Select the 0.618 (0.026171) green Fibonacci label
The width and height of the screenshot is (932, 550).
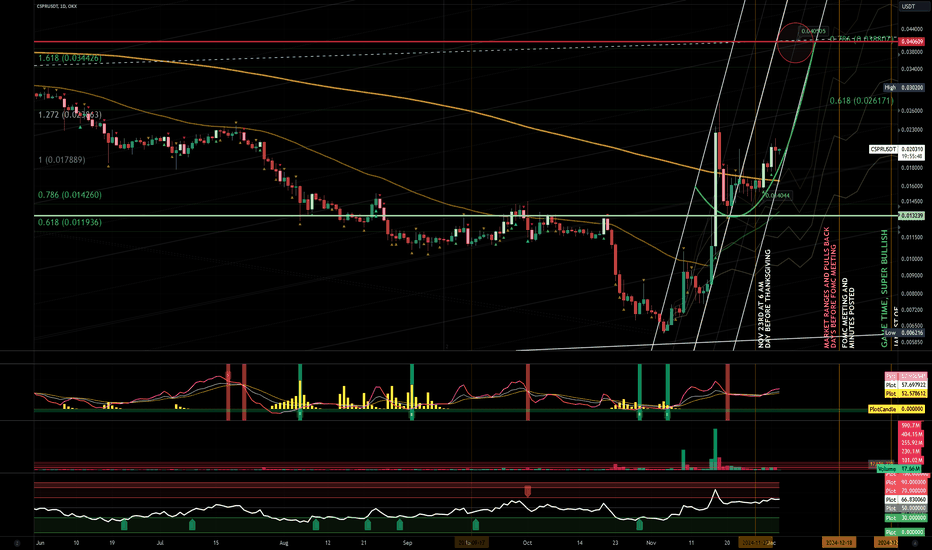point(861,101)
